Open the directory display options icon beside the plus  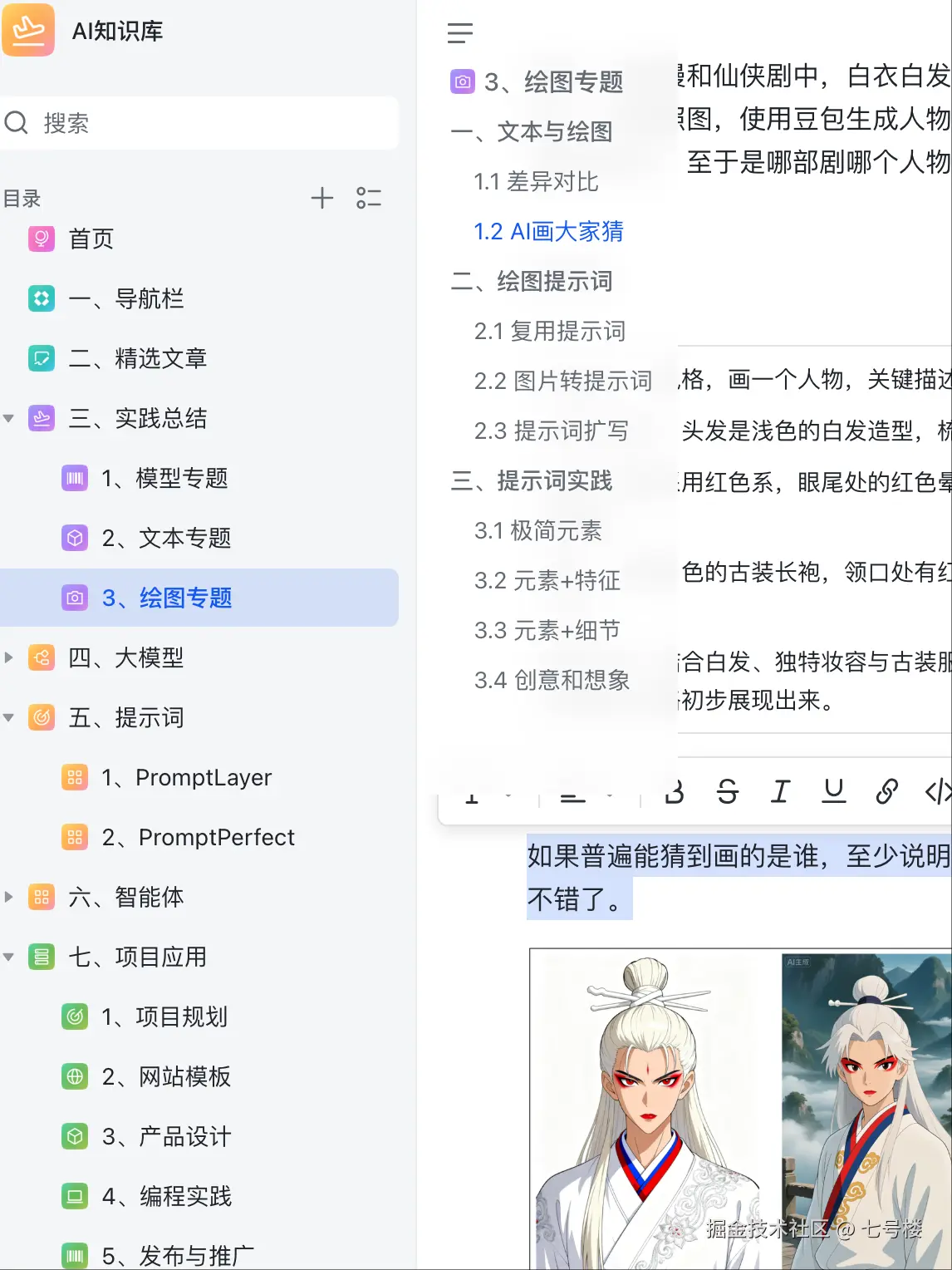coord(370,198)
